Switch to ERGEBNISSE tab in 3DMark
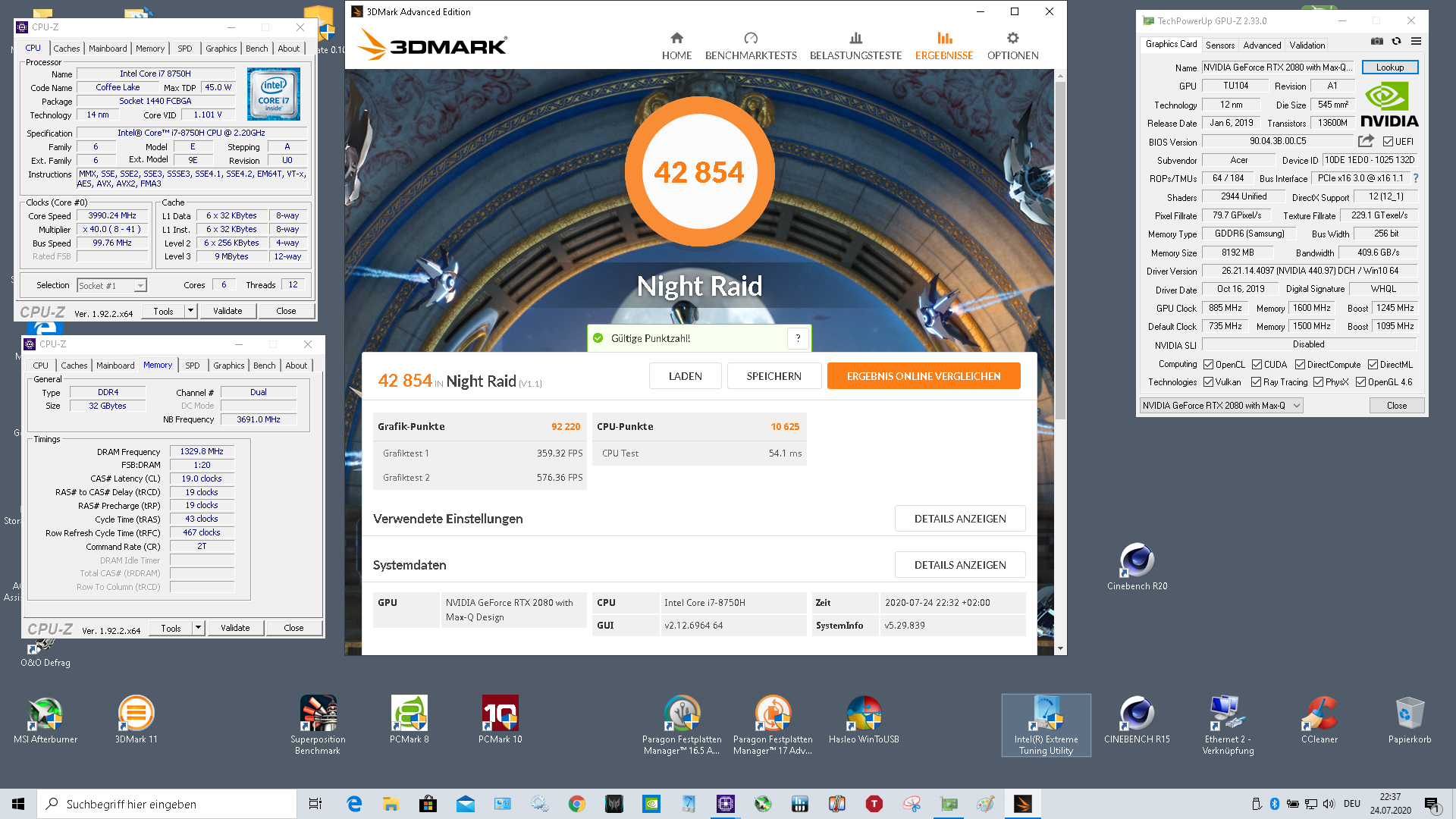 click(x=943, y=46)
